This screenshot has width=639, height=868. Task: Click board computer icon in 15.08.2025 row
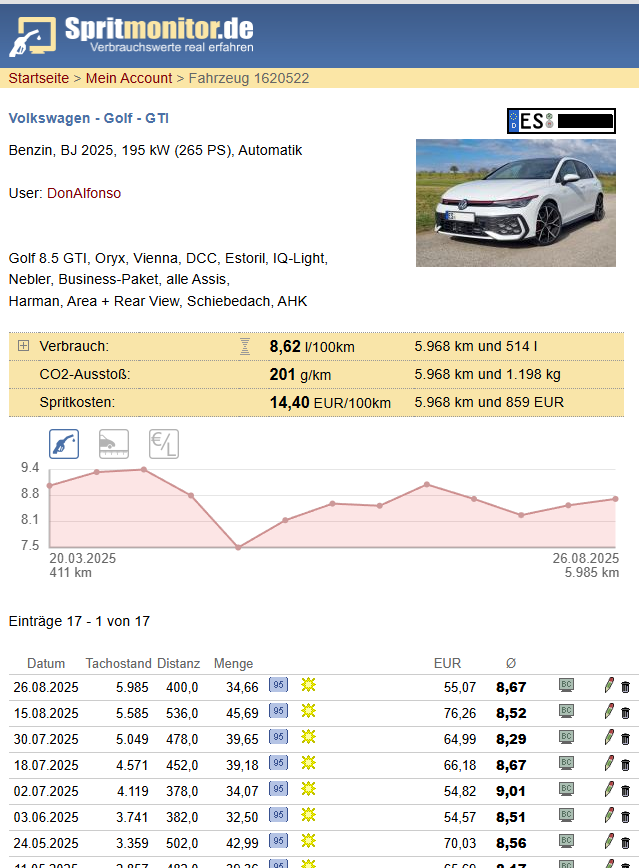(x=566, y=712)
